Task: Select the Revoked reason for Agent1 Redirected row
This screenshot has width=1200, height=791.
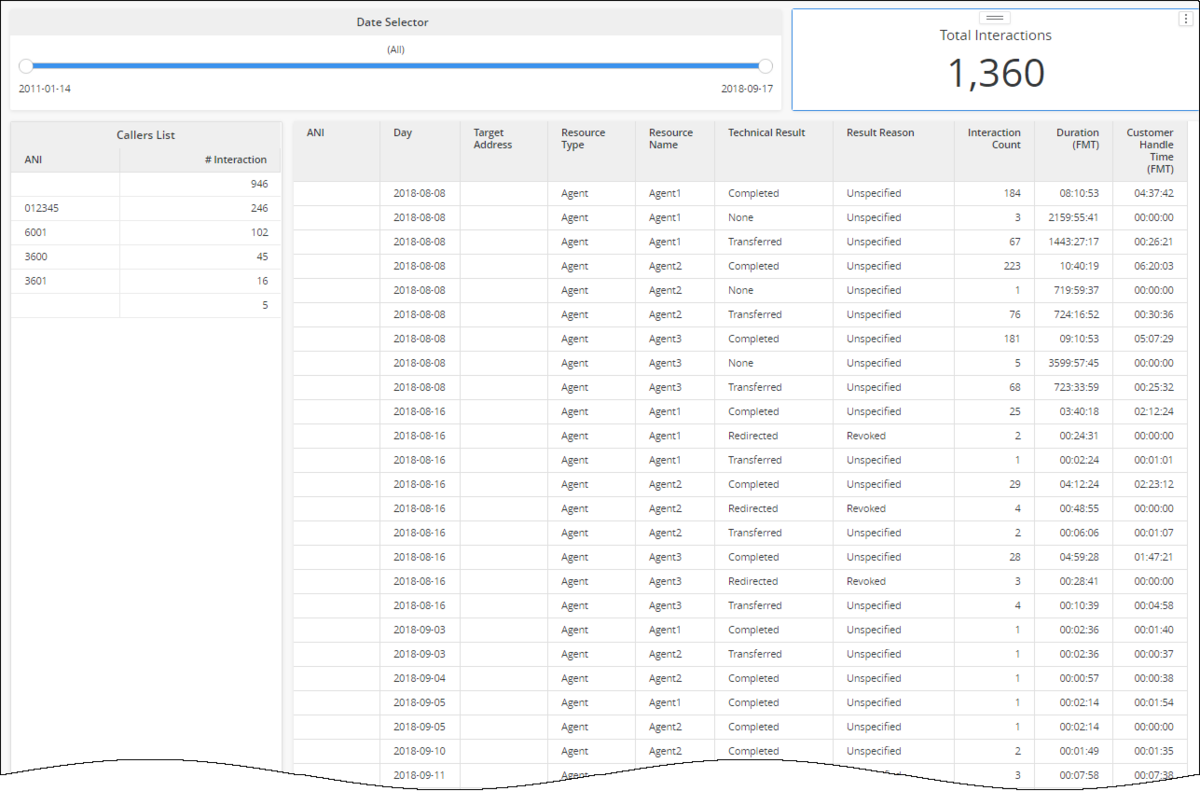Action: click(866, 436)
